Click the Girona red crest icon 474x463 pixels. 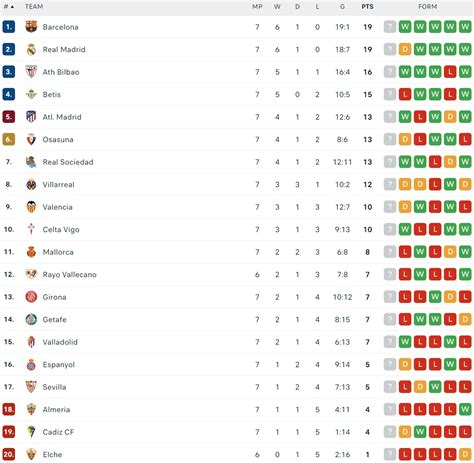[31, 297]
